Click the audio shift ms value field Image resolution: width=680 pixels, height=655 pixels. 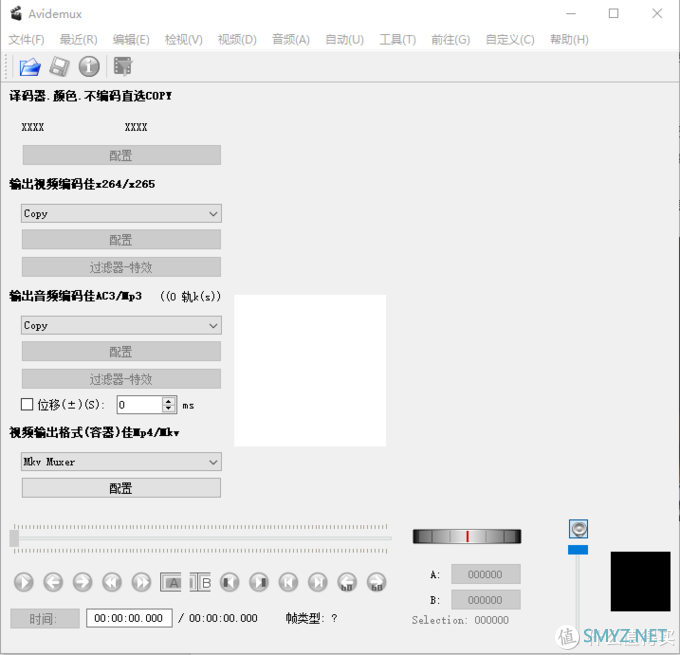(140, 405)
